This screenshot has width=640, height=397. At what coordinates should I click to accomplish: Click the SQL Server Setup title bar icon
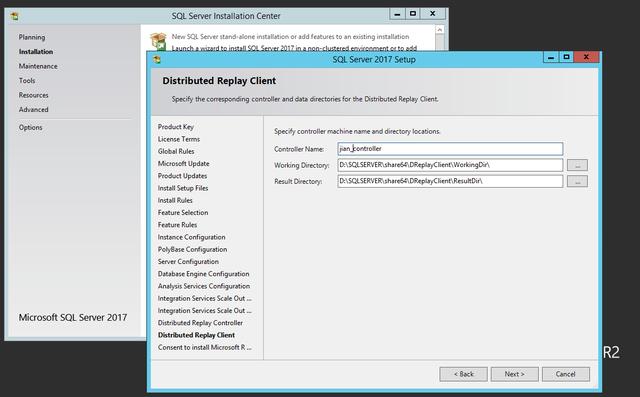157,60
